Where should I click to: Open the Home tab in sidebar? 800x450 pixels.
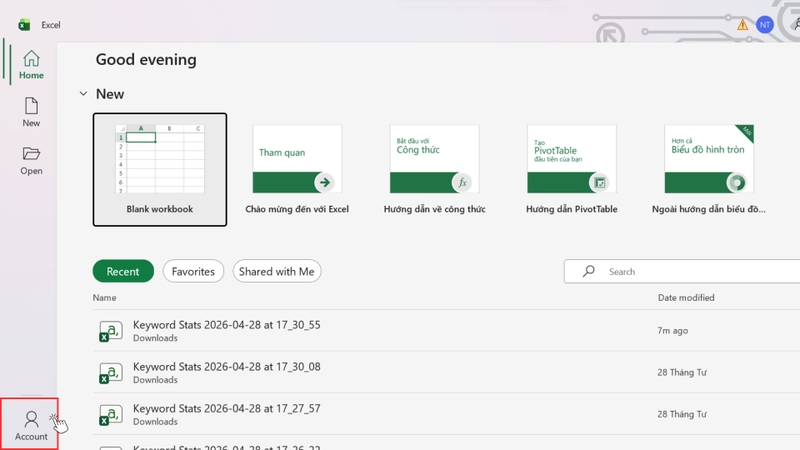31,65
